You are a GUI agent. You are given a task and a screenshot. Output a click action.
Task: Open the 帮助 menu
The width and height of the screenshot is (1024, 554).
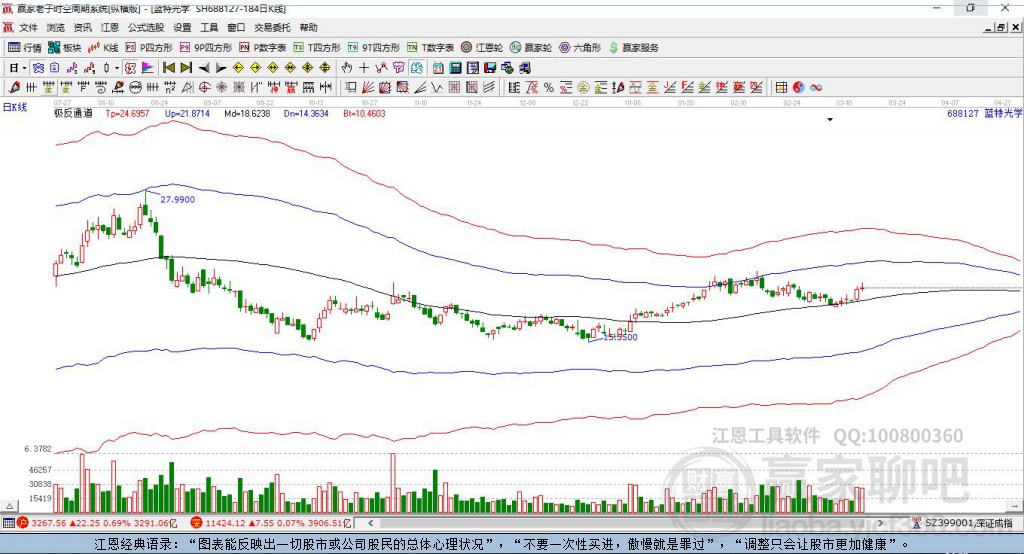[308, 27]
